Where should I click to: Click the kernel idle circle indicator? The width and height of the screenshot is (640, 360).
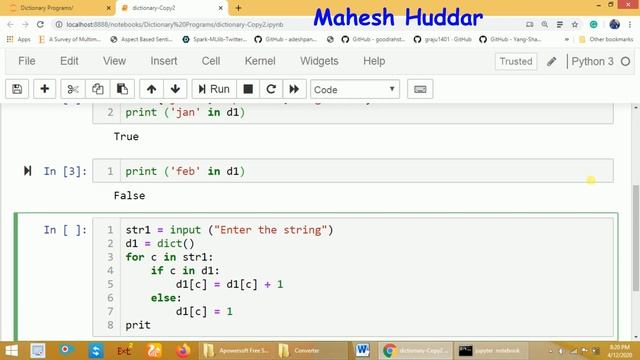625,62
